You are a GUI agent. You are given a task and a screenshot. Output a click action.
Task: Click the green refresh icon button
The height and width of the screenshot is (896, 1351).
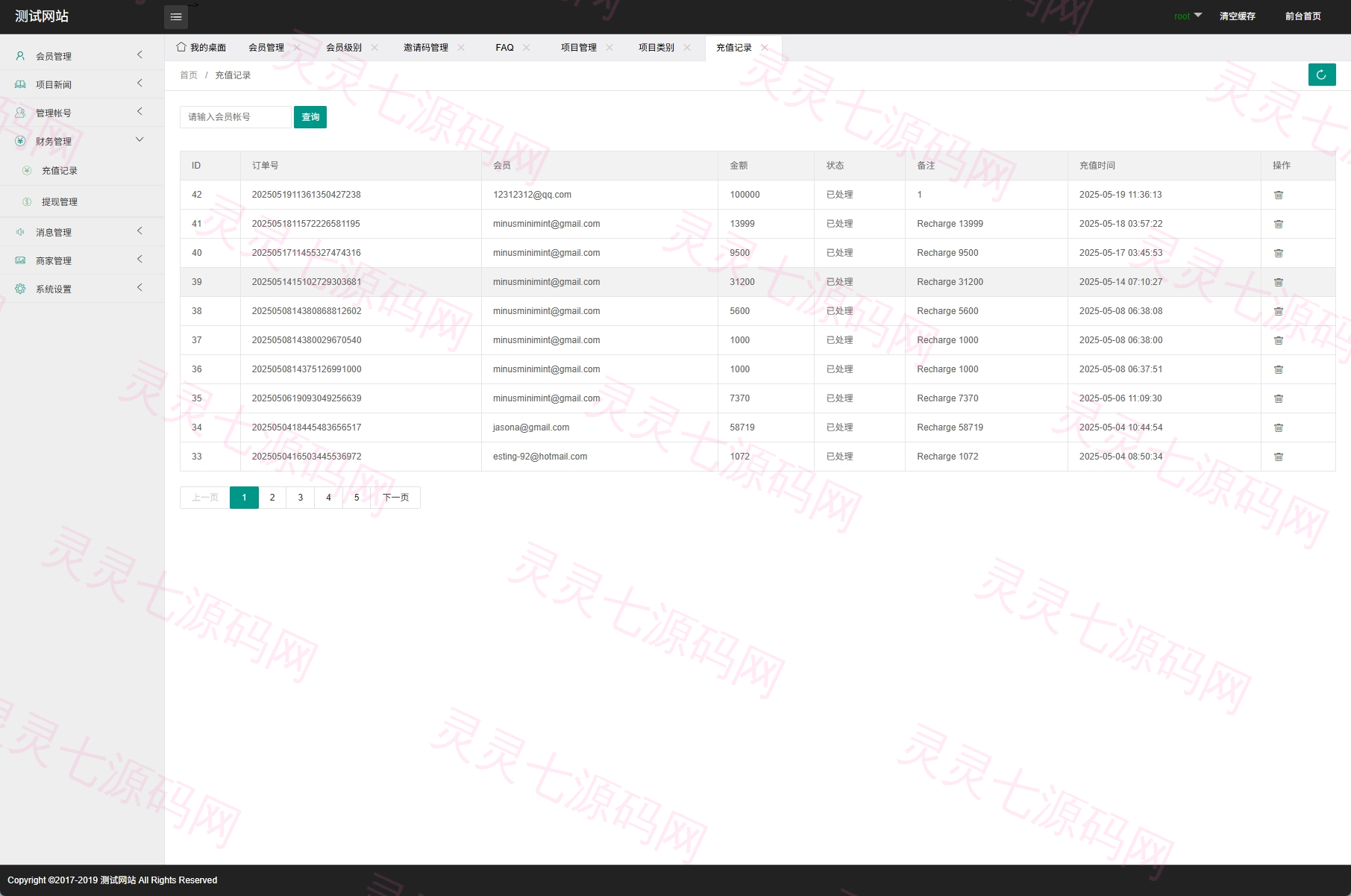click(x=1321, y=75)
